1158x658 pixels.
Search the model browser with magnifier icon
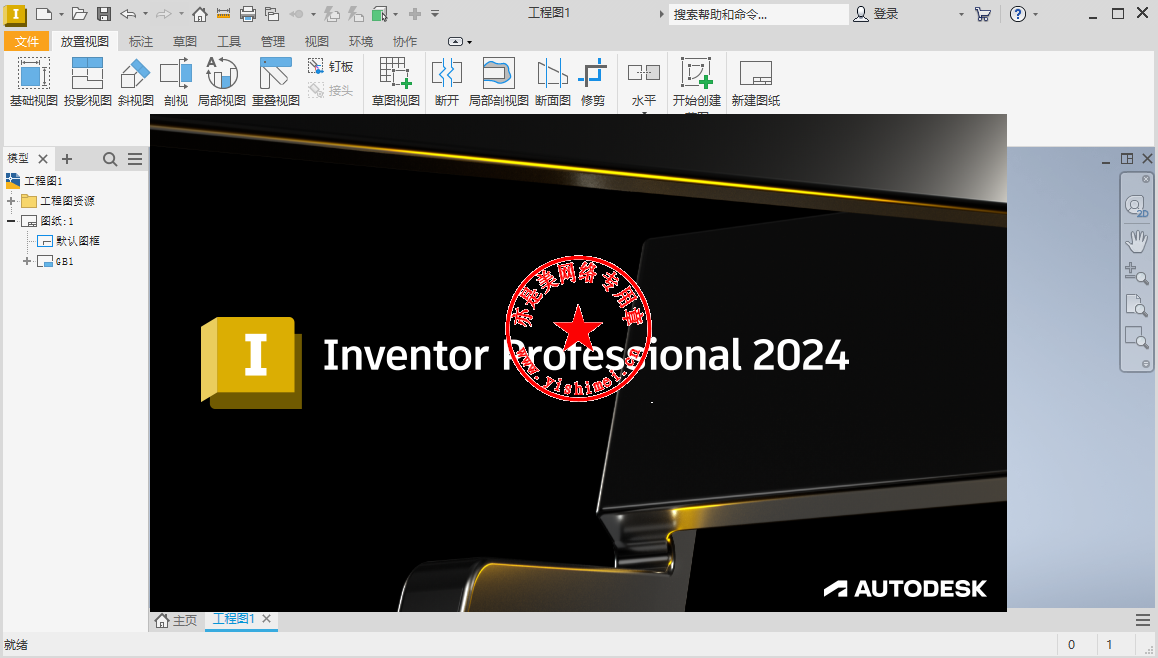110,159
